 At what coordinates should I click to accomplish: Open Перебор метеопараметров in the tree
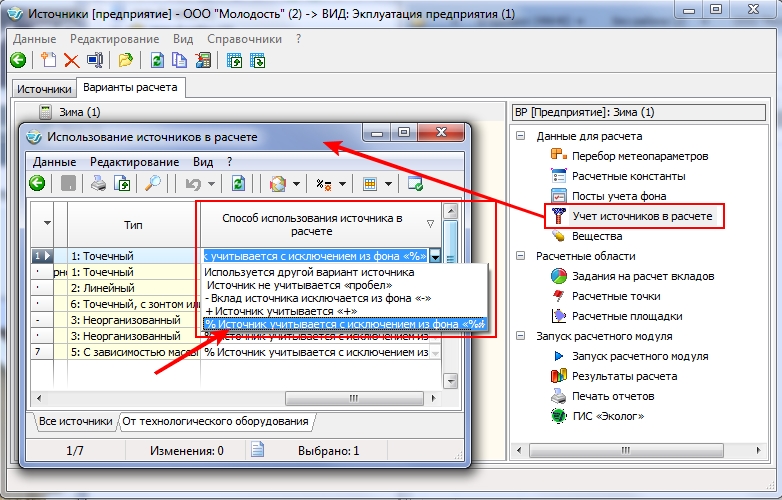pos(639,156)
